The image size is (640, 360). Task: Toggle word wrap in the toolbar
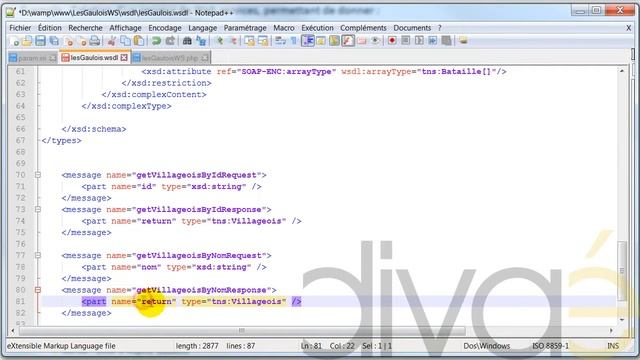coord(280,40)
